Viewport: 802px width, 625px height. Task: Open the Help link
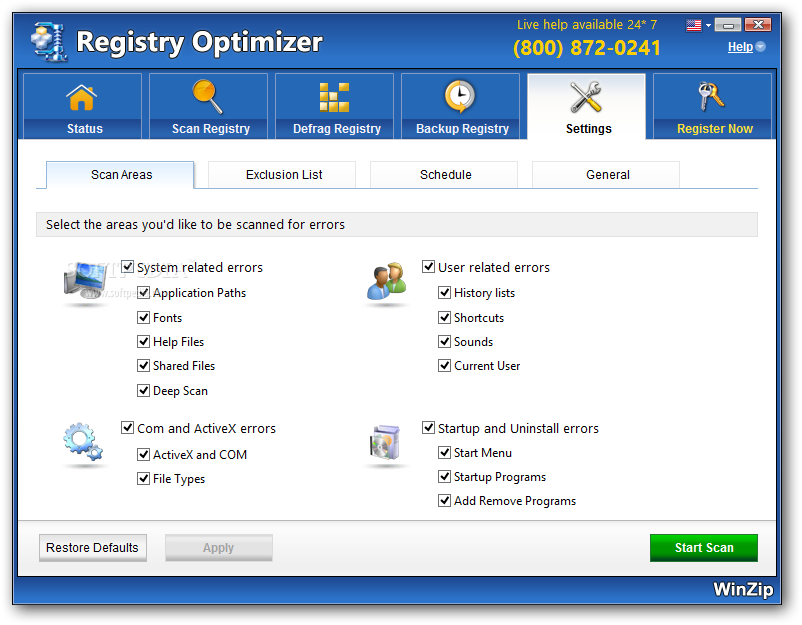click(x=740, y=47)
